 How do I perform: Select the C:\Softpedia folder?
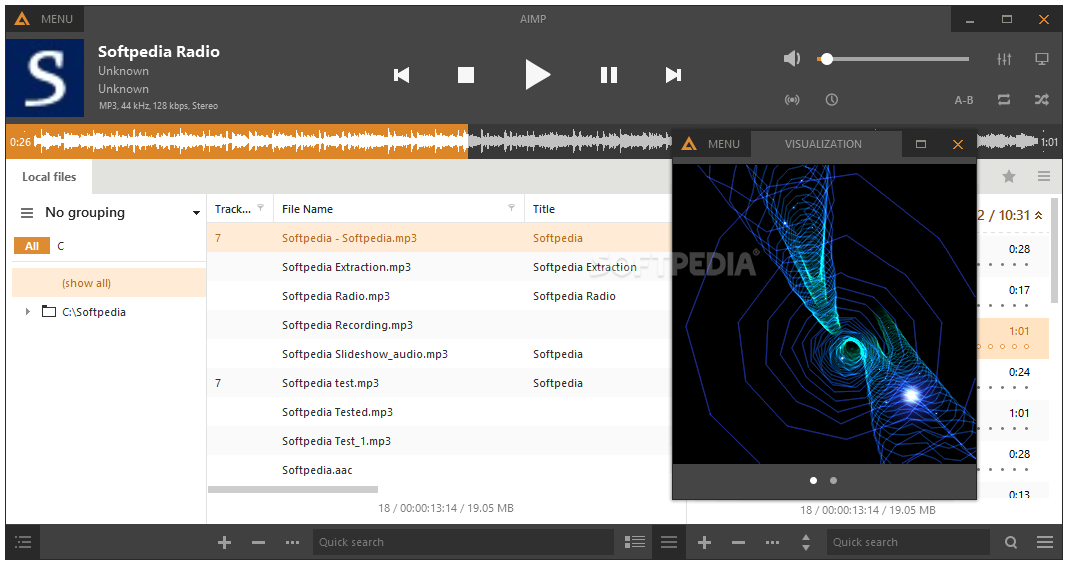94,312
